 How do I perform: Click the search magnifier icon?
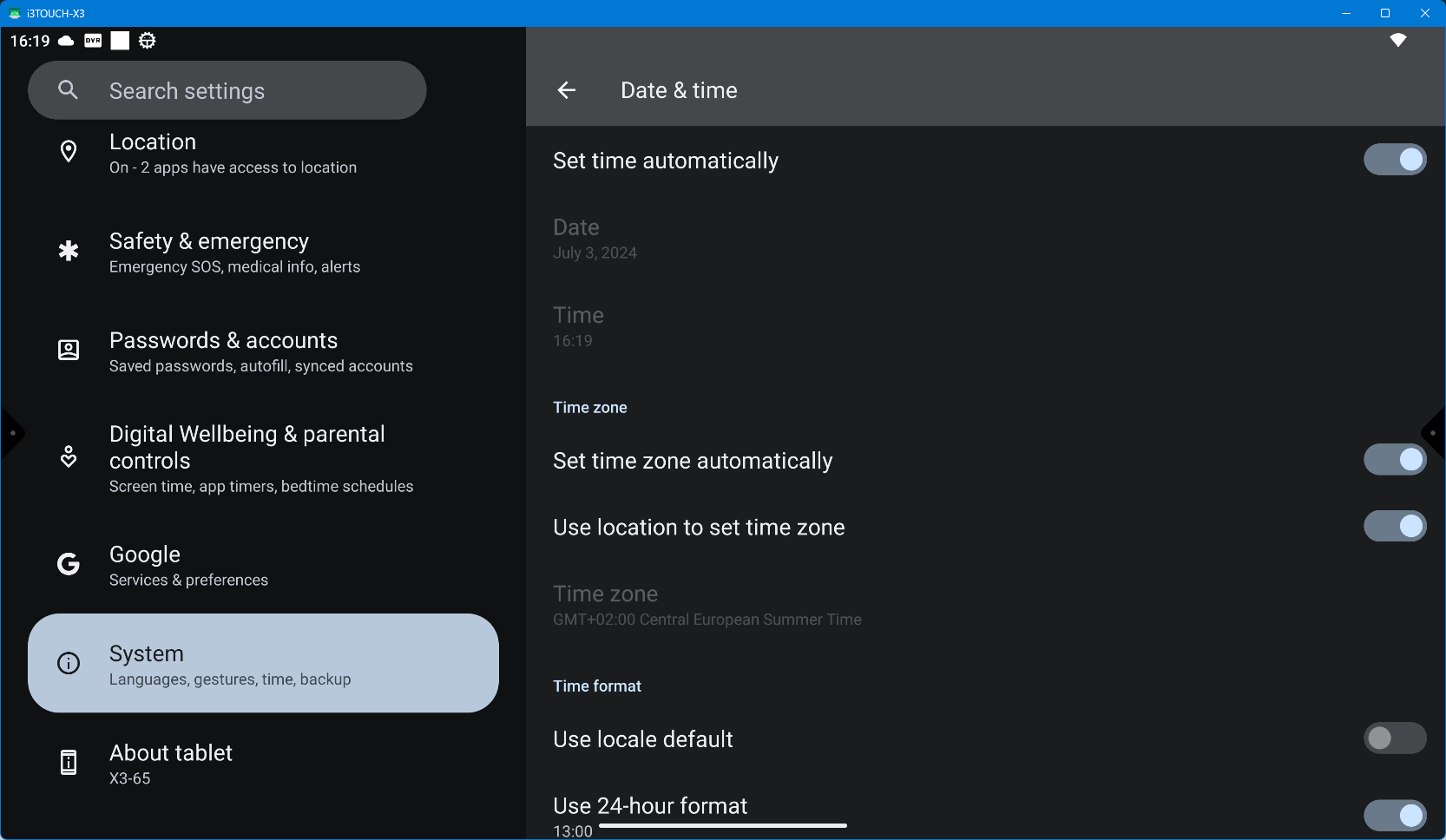click(69, 90)
